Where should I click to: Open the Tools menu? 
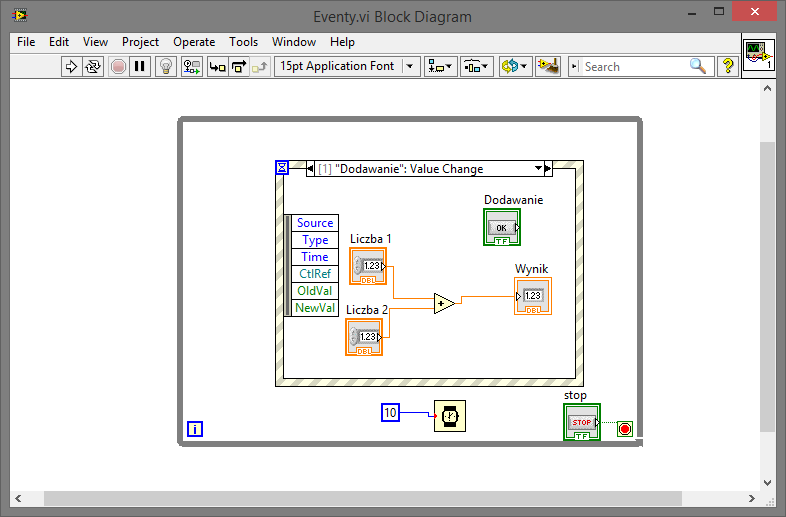pos(243,42)
